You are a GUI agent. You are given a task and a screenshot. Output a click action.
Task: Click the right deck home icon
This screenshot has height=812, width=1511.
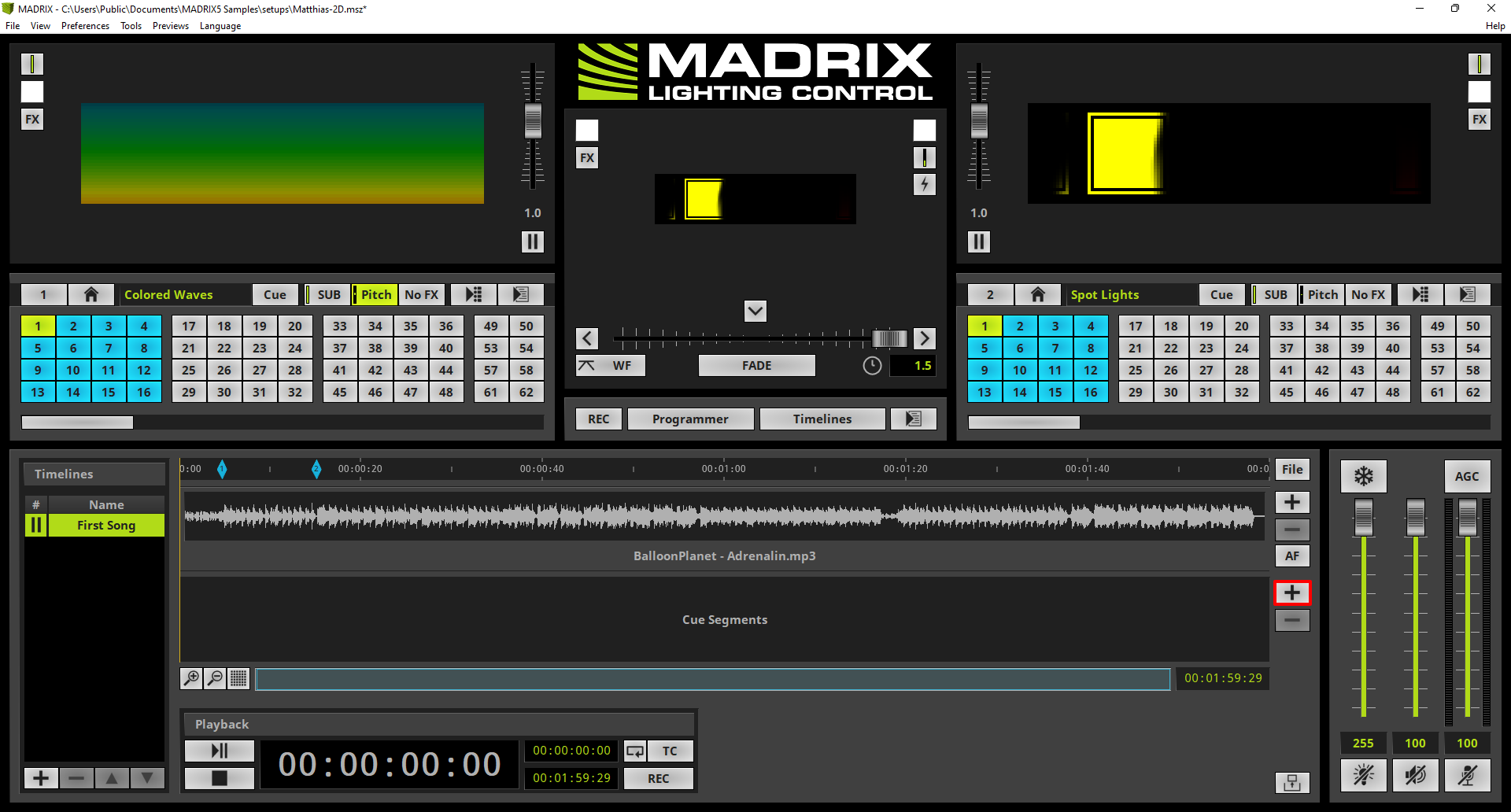pos(1038,294)
